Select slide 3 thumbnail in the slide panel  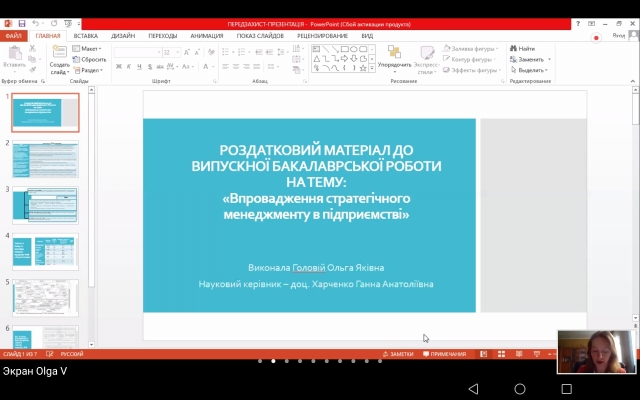(45, 203)
